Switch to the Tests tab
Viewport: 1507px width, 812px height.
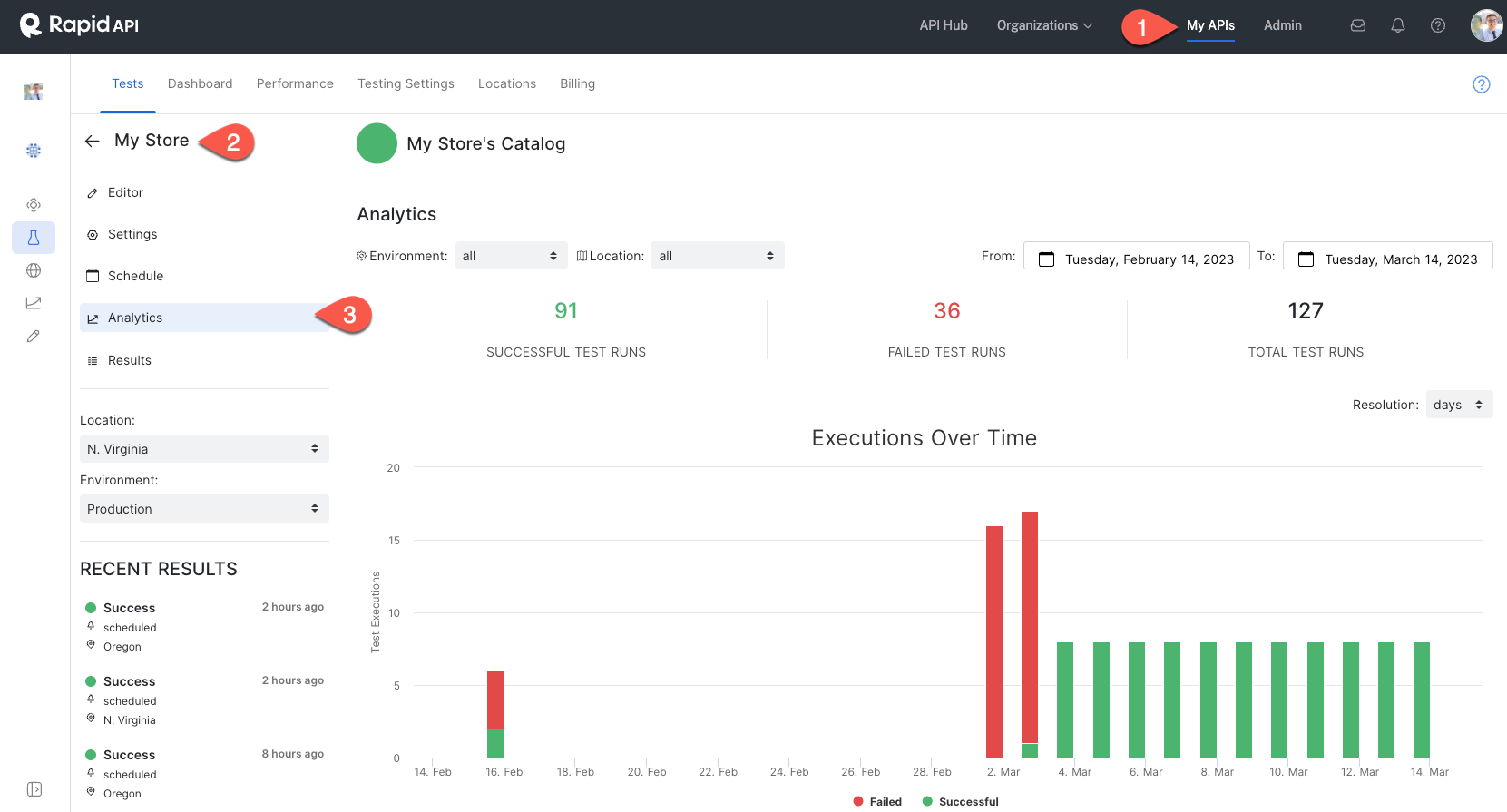[128, 83]
